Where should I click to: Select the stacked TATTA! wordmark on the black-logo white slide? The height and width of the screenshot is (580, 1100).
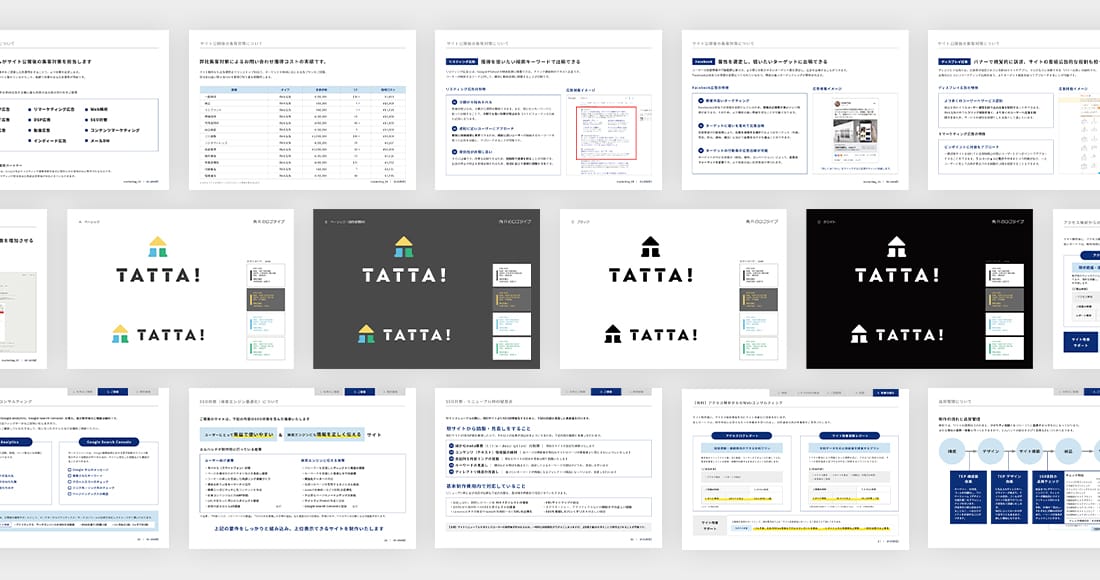tap(651, 276)
